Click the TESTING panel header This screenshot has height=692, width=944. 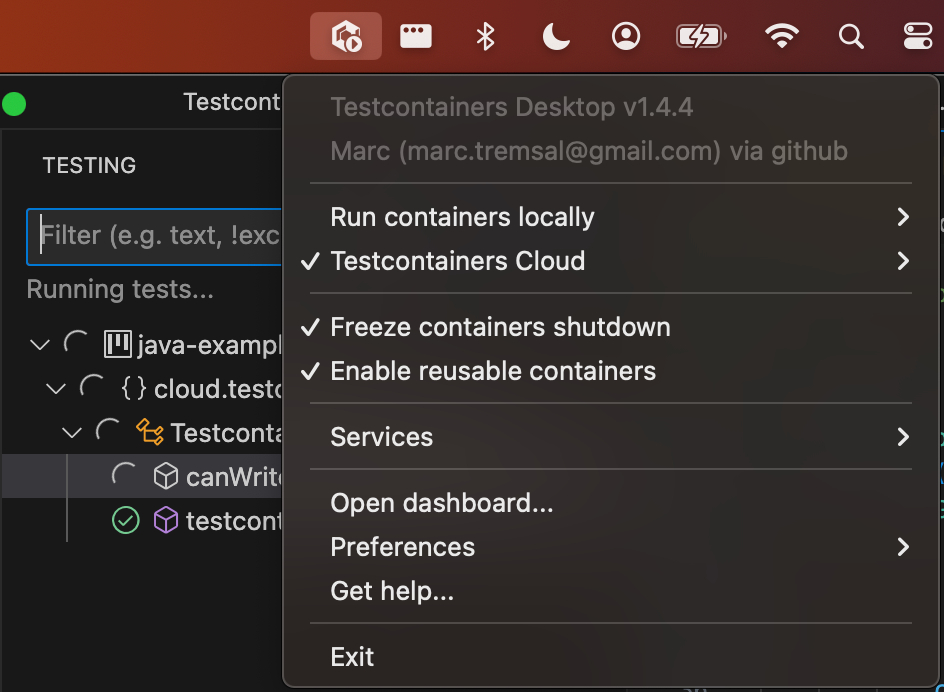89,165
